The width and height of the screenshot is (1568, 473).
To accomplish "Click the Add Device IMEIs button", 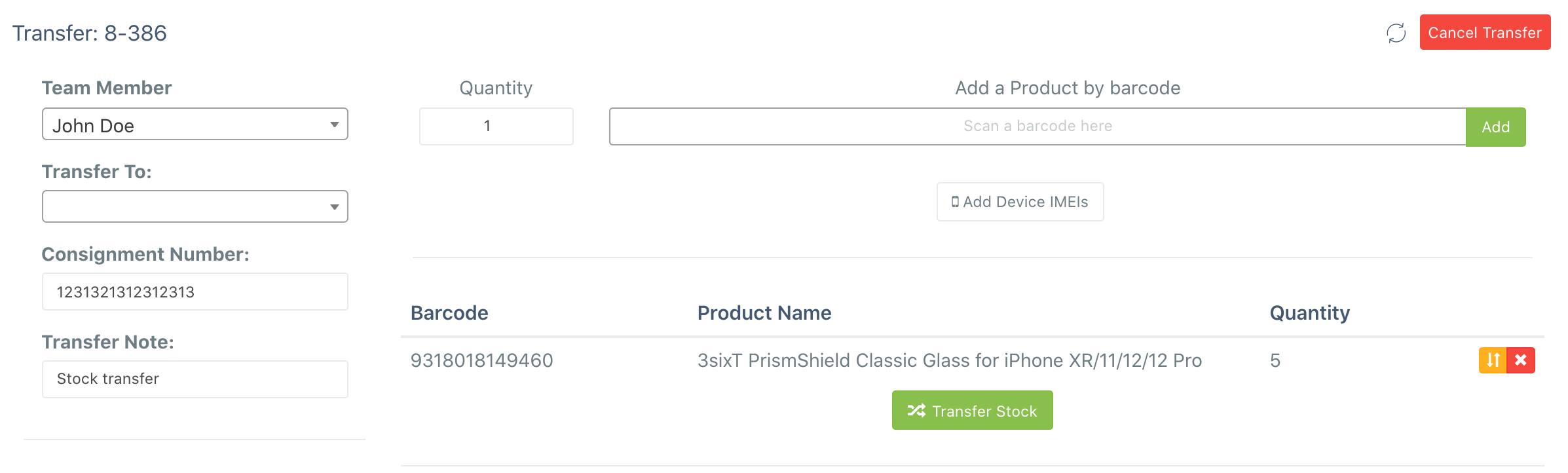I will 1020,202.
